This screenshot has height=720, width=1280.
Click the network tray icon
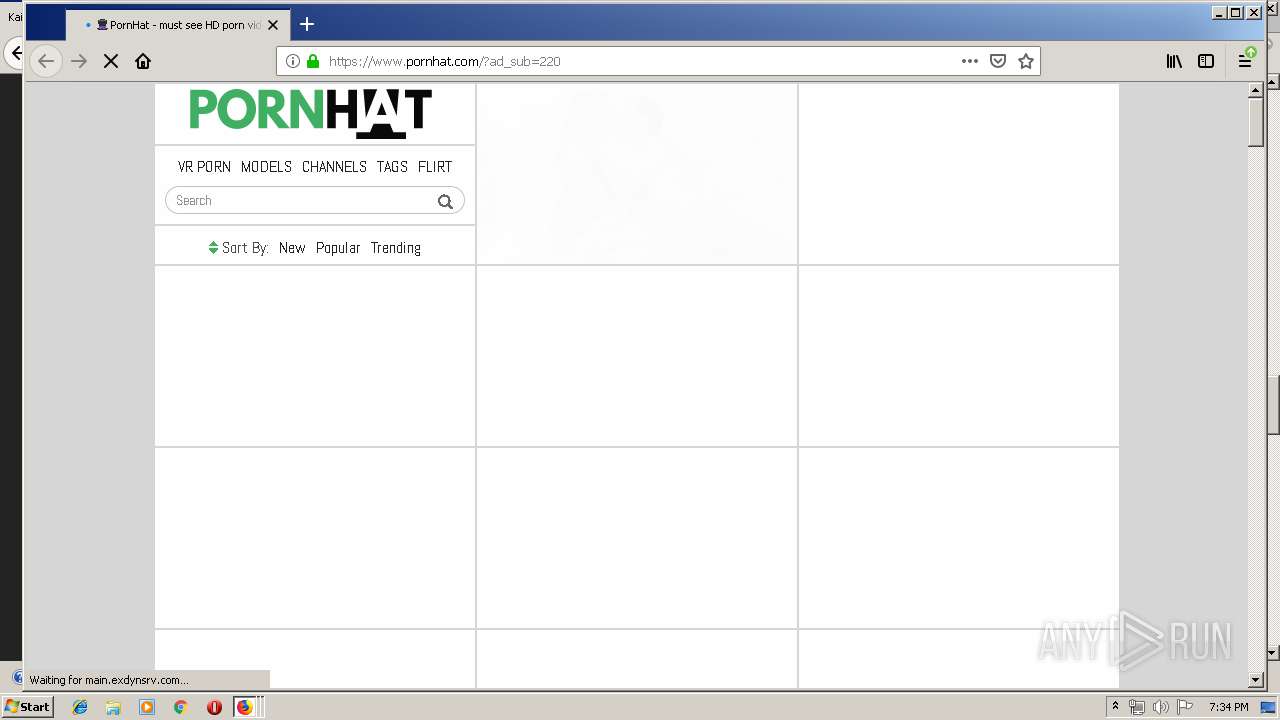pyautogui.click(x=1137, y=707)
